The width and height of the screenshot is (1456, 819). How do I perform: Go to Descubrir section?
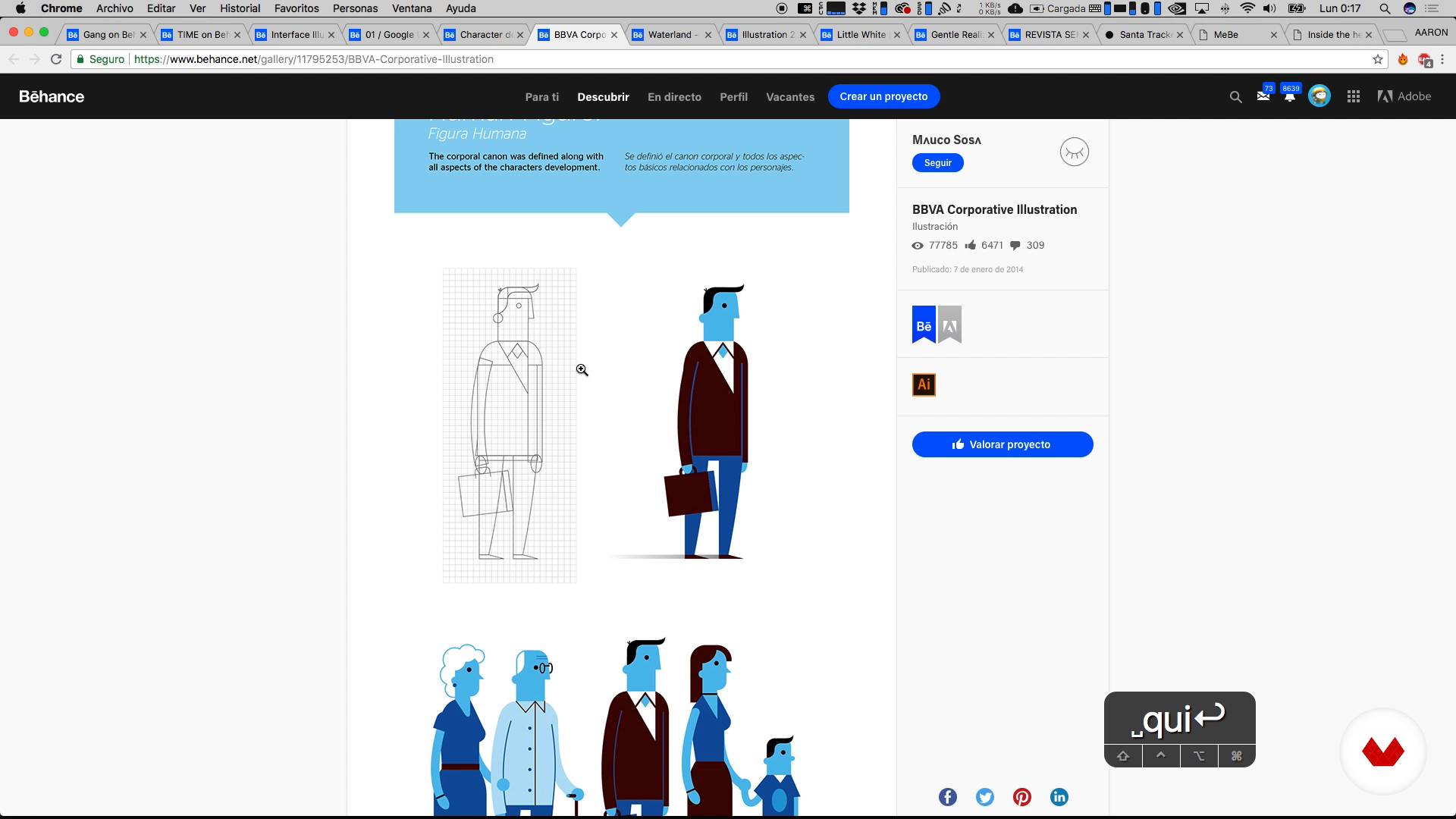[x=603, y=97]
